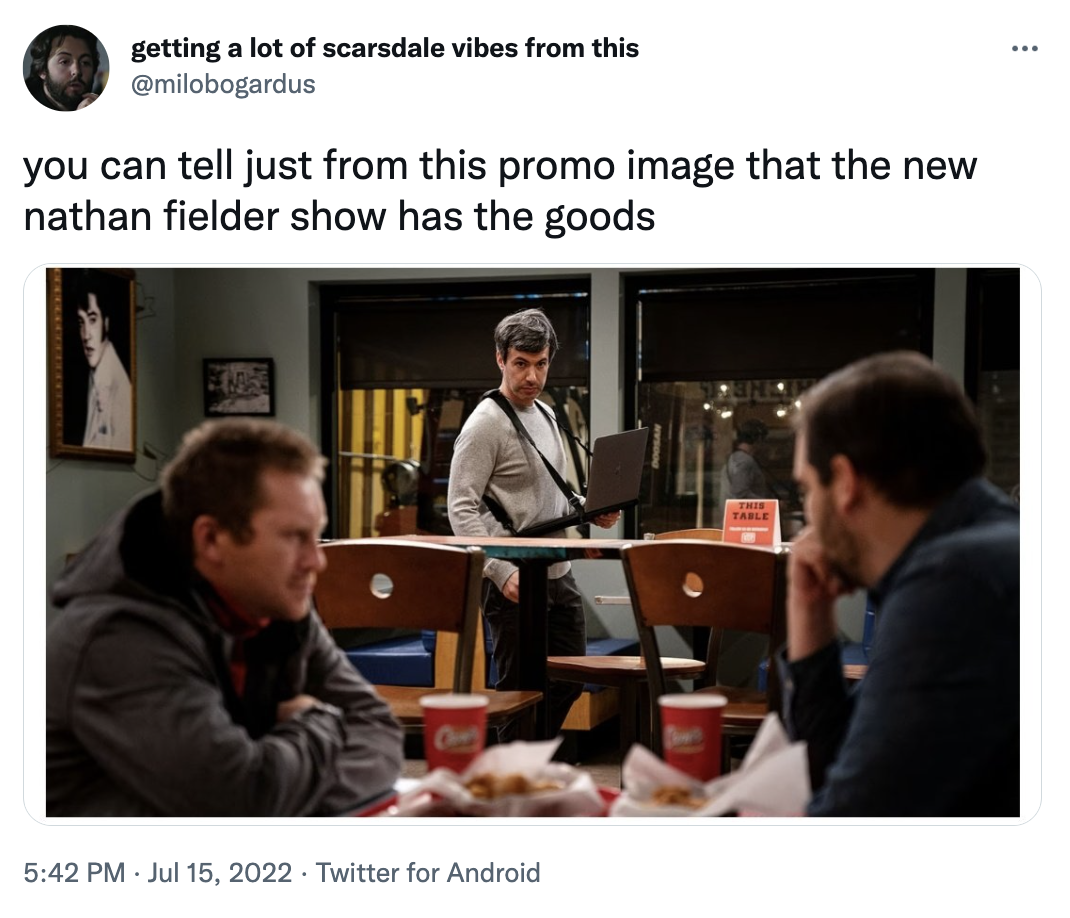Click the framed Elvis portrait in photo

point(92,363)
